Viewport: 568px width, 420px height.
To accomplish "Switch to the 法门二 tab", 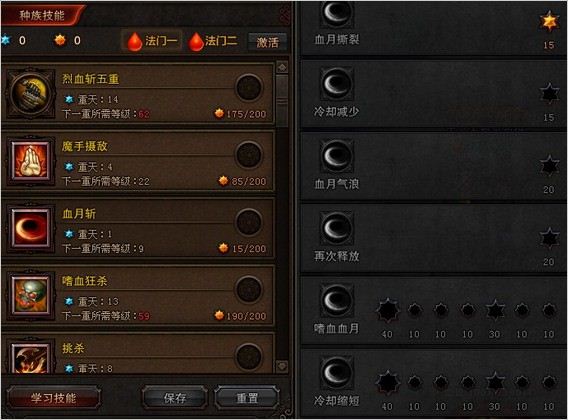I will pyautogui.click(x=213, y=41).
